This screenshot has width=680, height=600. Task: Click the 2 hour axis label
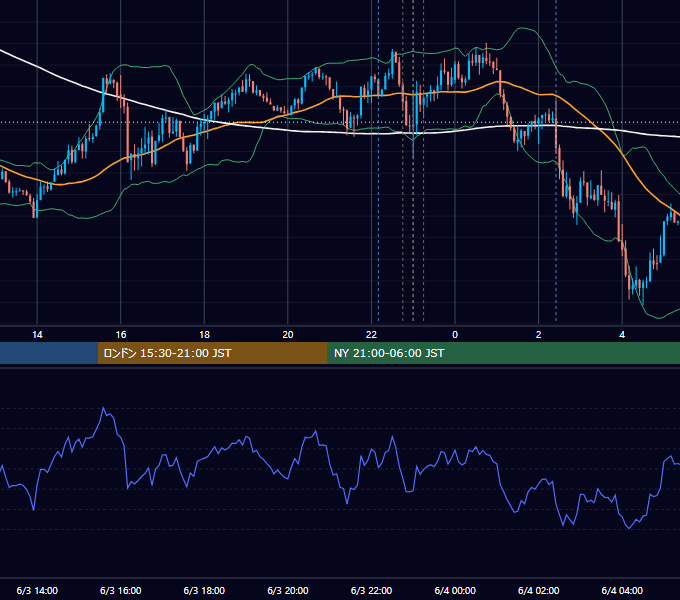coord(539,335)
